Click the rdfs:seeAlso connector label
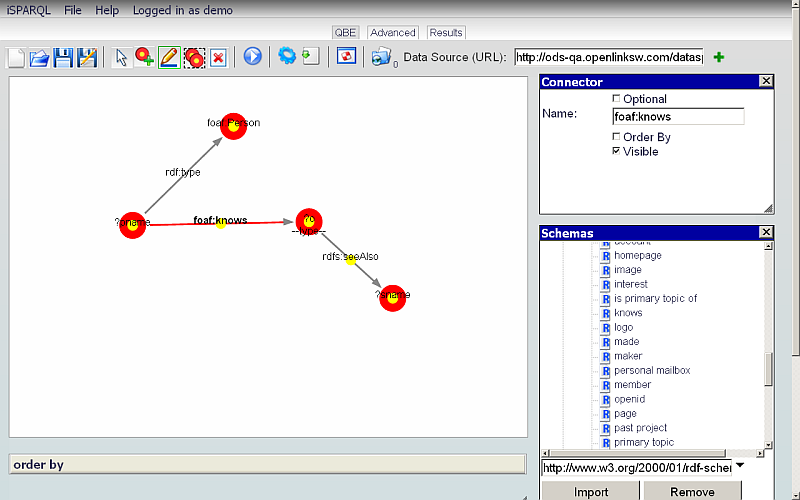Viewport: 800px width, 500px height. pos(351,256)
